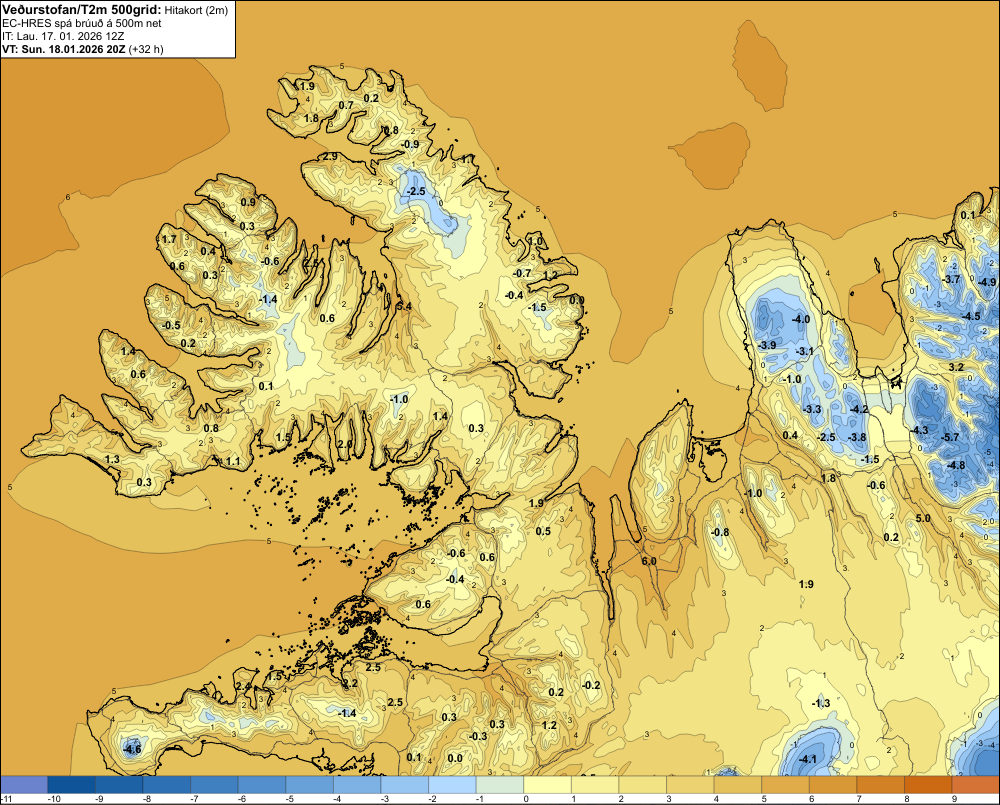1000x805 pixels.
Task: Click the temperature value '-3.8'
Action: (x=857, y=437)
